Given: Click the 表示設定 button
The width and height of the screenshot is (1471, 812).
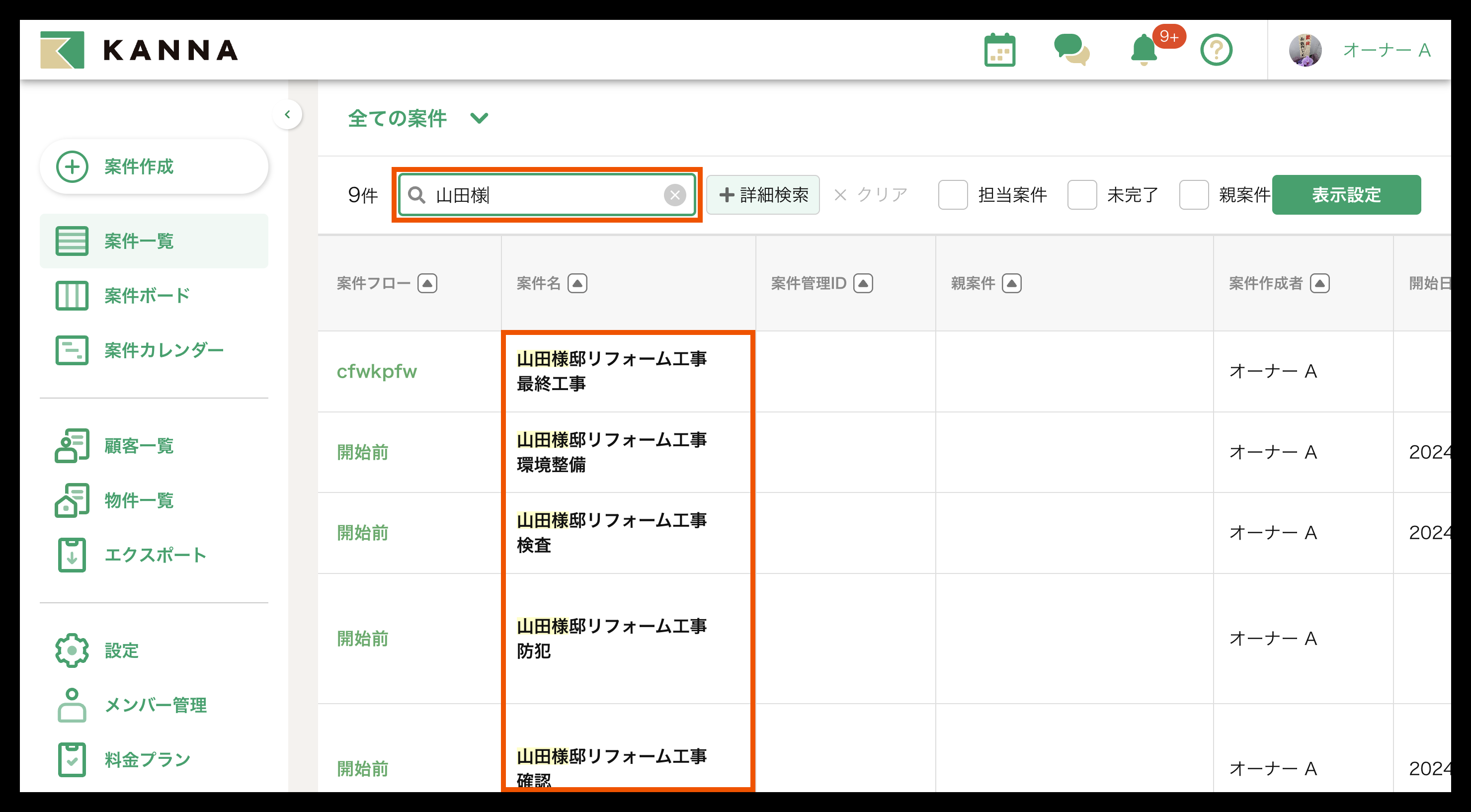Looking at the screenshot, I should pyautogui.click(x=1346, y=195).
